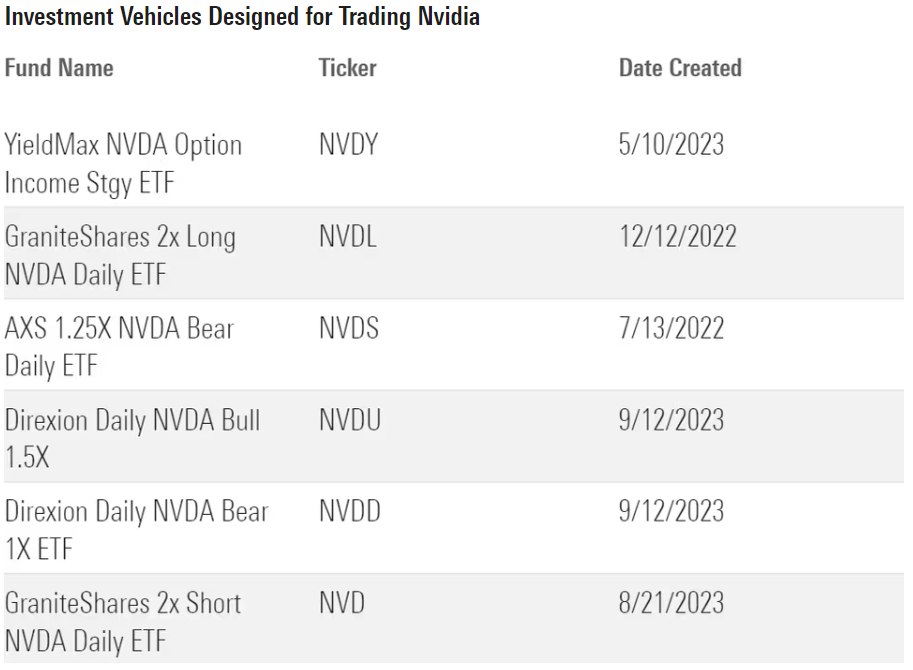Click the NVDD ticker symbol
This screenshot has height=670, width=913.
click(350, 512)
